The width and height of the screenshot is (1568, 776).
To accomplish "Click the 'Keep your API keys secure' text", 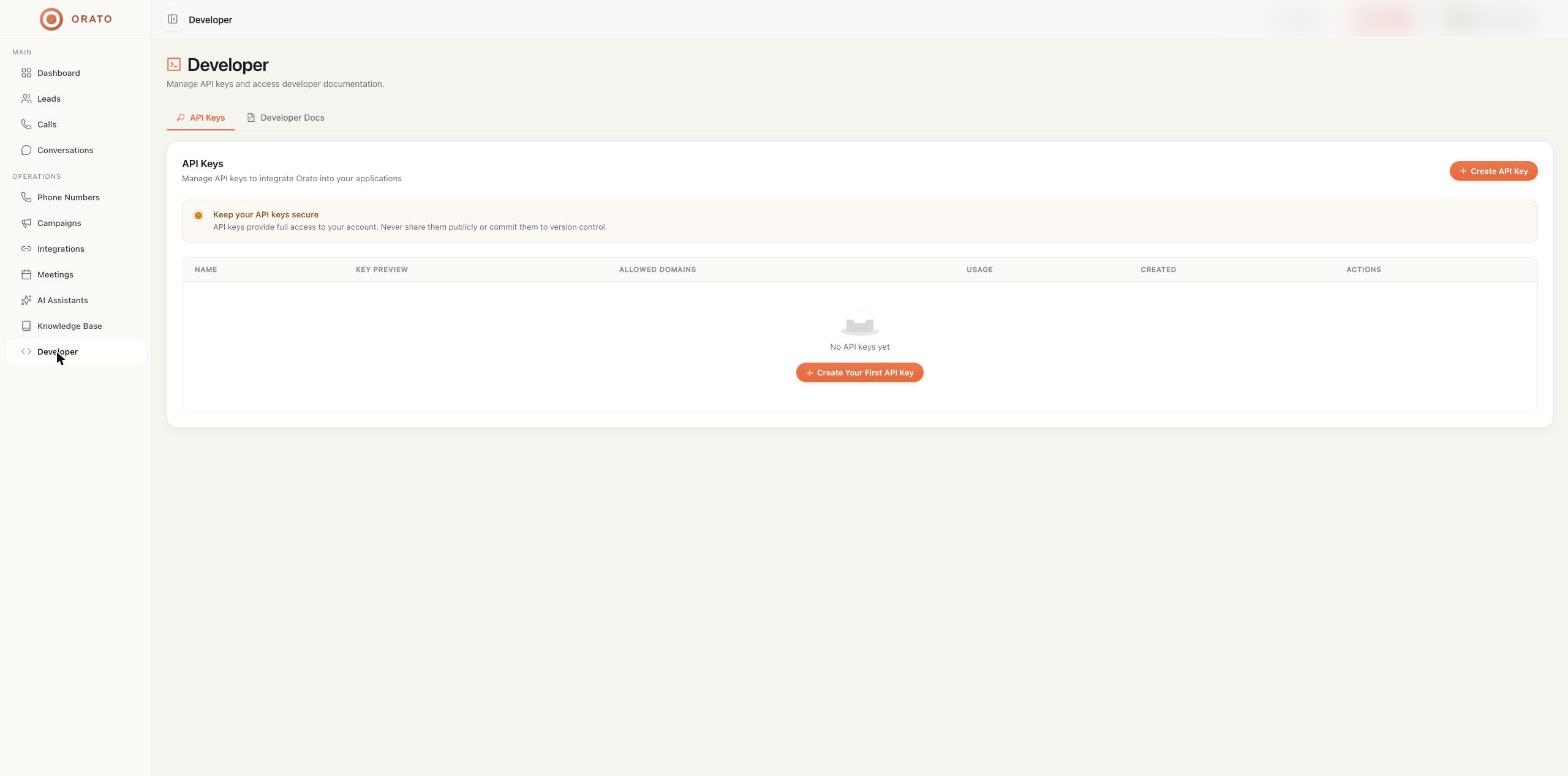I will tap(266, 215).
